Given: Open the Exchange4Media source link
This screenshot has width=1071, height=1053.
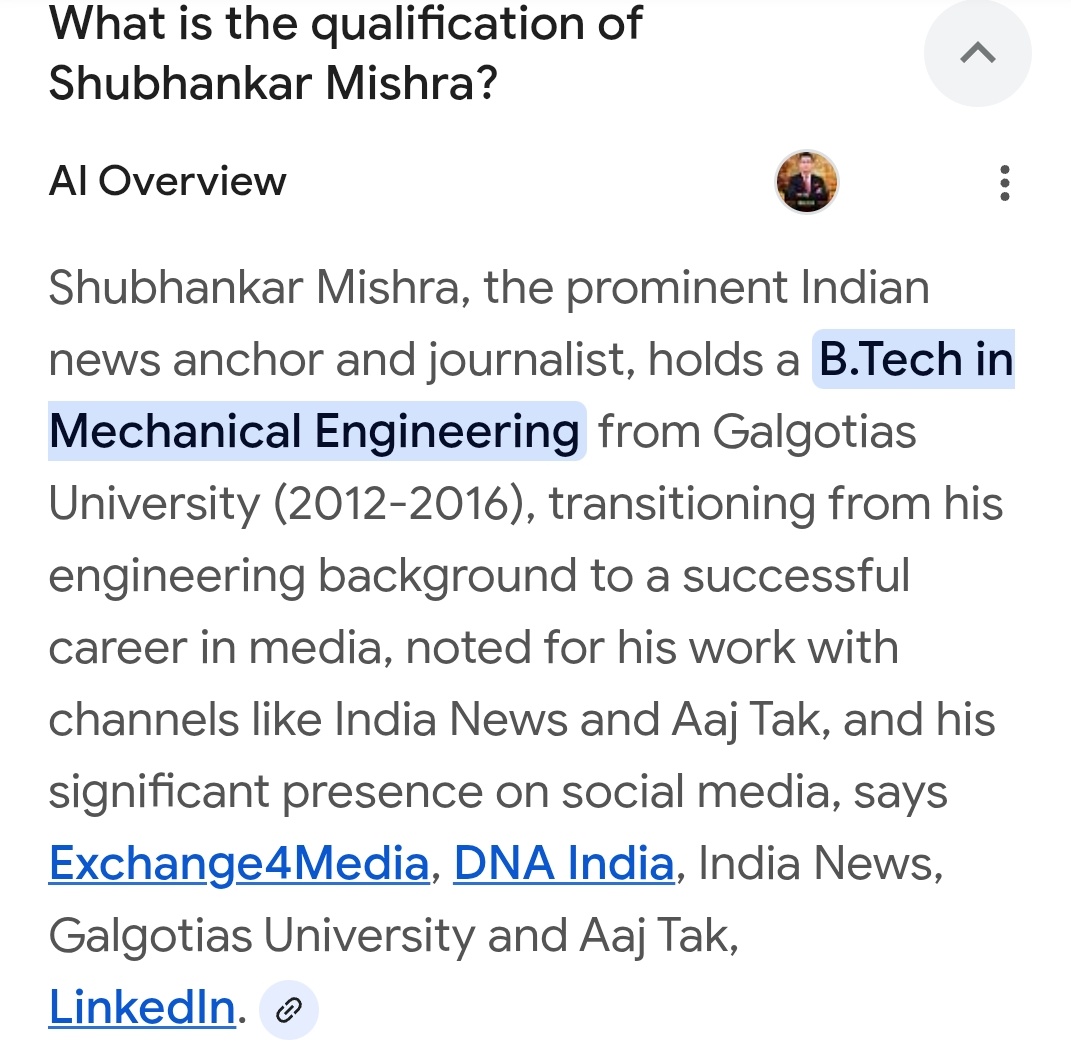Looking at the screenshot, I should coord(238,863).
